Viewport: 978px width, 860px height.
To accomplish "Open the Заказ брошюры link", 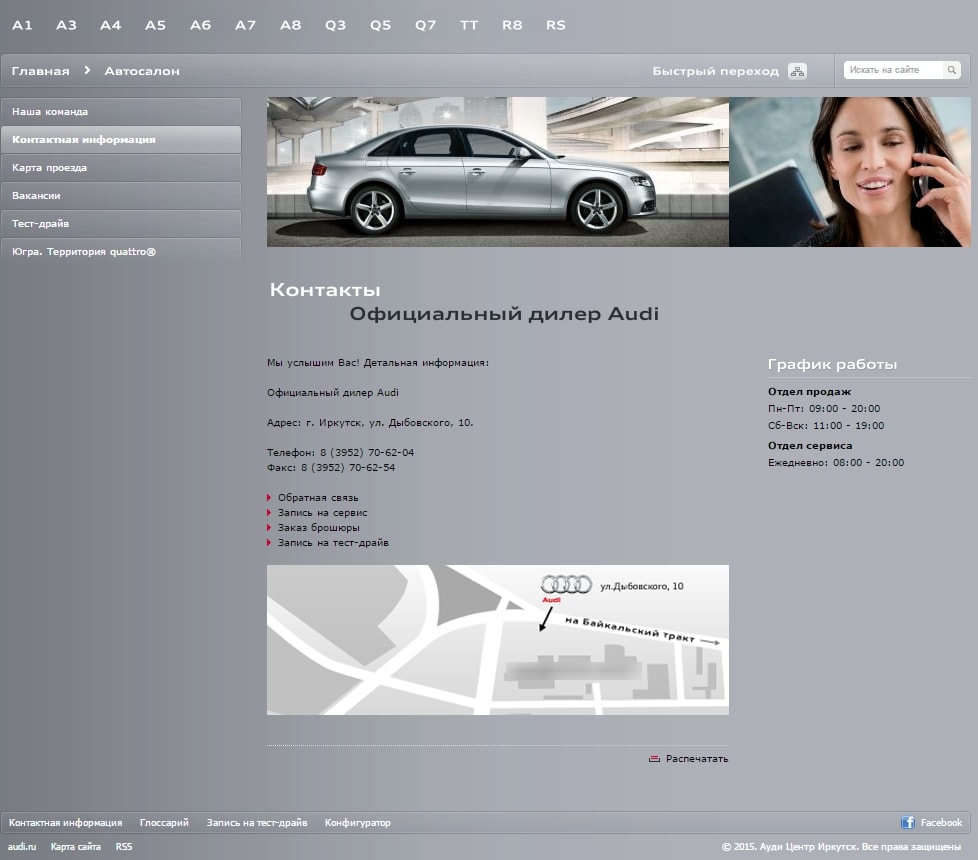I will click(x=319, y=528).
